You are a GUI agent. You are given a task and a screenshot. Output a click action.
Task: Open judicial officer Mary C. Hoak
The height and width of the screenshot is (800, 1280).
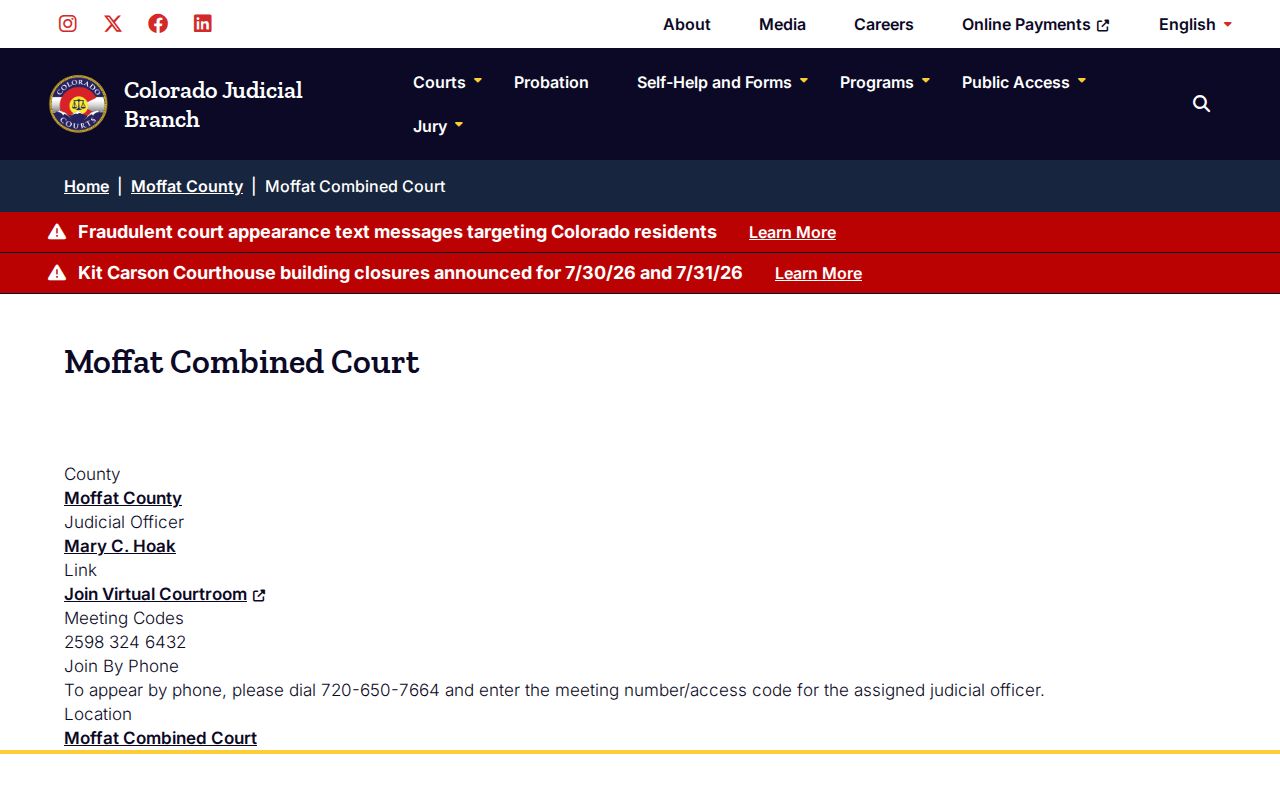tap(120, 546)
